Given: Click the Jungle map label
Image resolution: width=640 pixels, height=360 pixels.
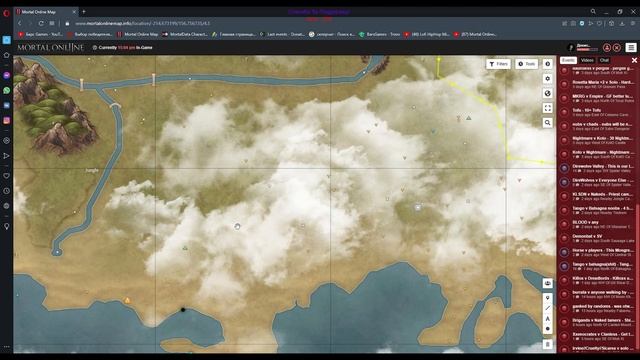Looking at the screenshot, I should coord(92,170).
